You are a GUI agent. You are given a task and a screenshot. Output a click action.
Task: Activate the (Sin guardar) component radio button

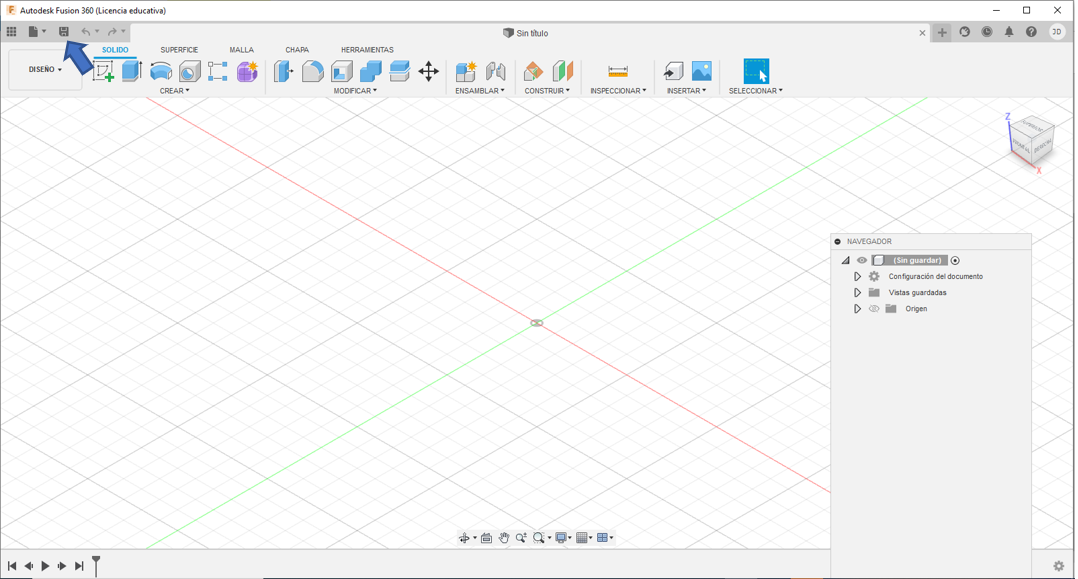955,261
